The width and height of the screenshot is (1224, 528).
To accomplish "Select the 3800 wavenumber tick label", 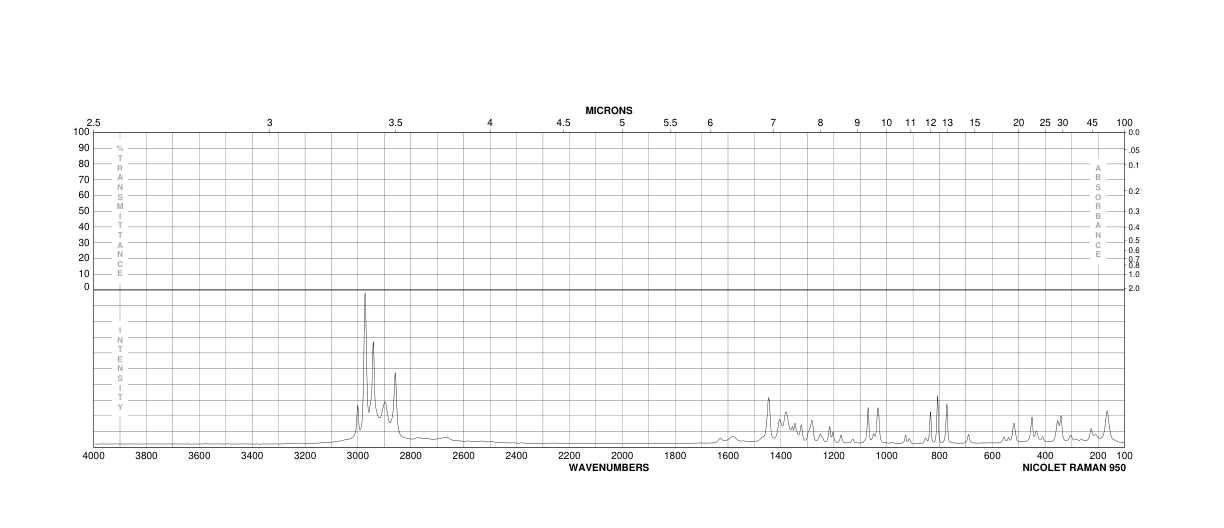I will tap(146, 456).
